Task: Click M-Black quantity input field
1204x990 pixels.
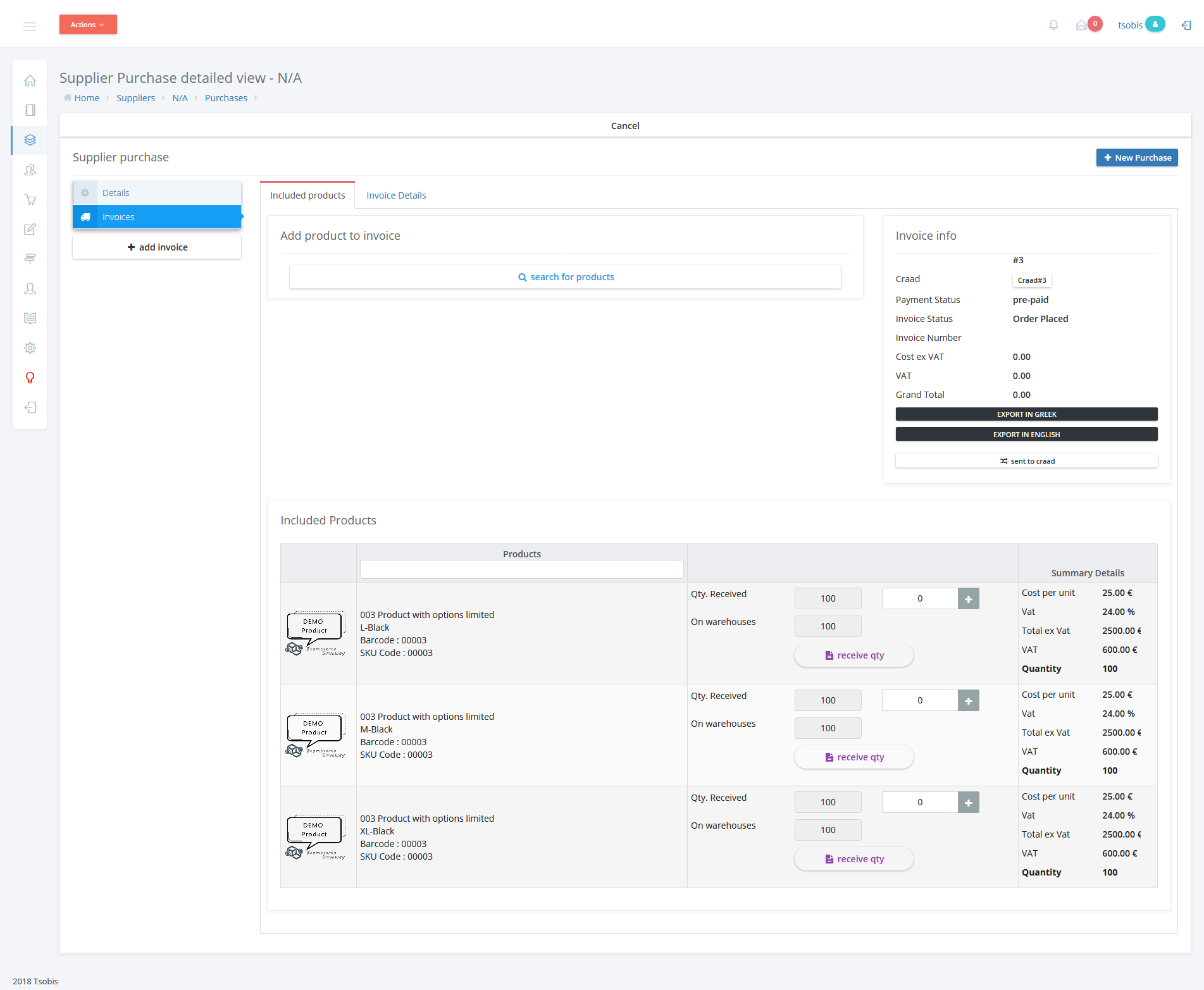Action: coord(920,700)
